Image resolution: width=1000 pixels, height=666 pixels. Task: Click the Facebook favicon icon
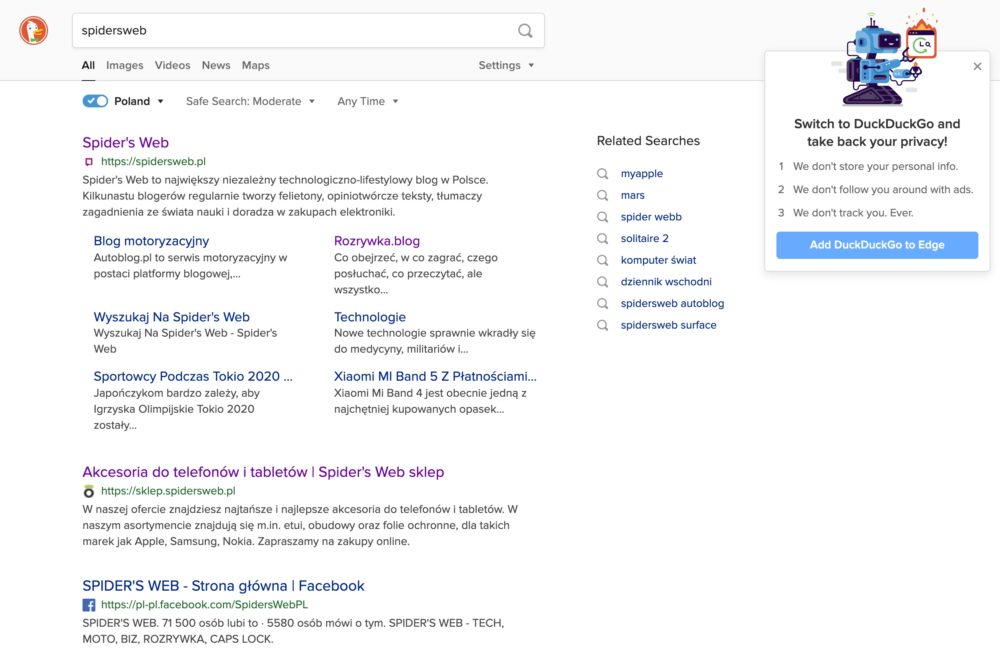point(89,605)
